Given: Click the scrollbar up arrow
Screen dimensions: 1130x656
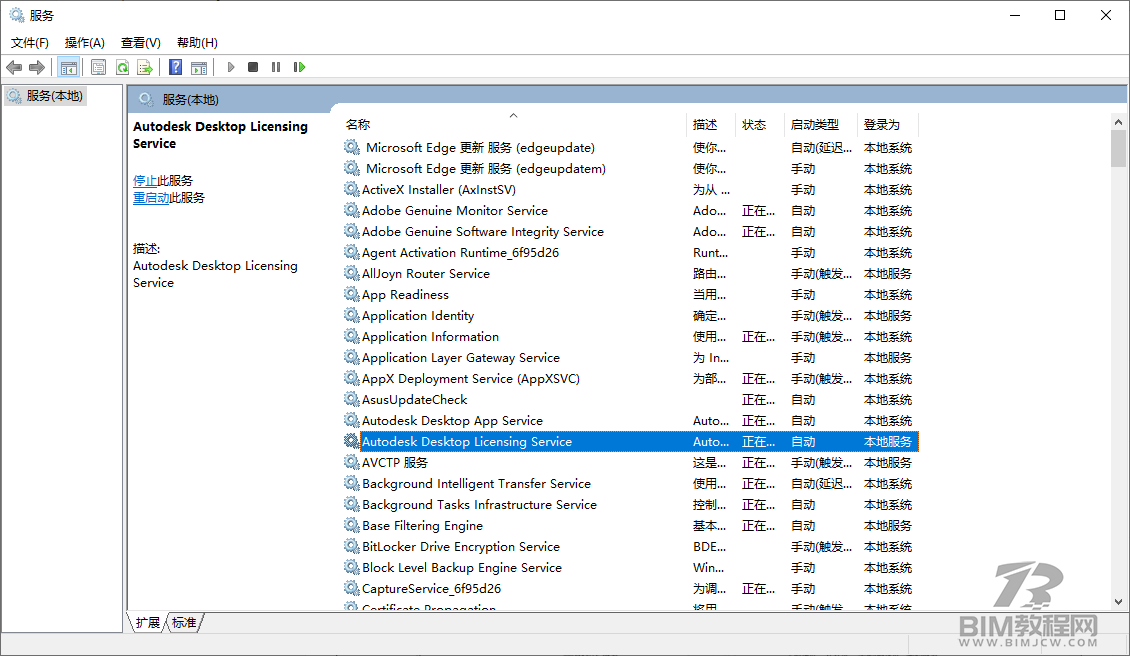Looking at the screenshot, I should click(x=1118, y=122).
